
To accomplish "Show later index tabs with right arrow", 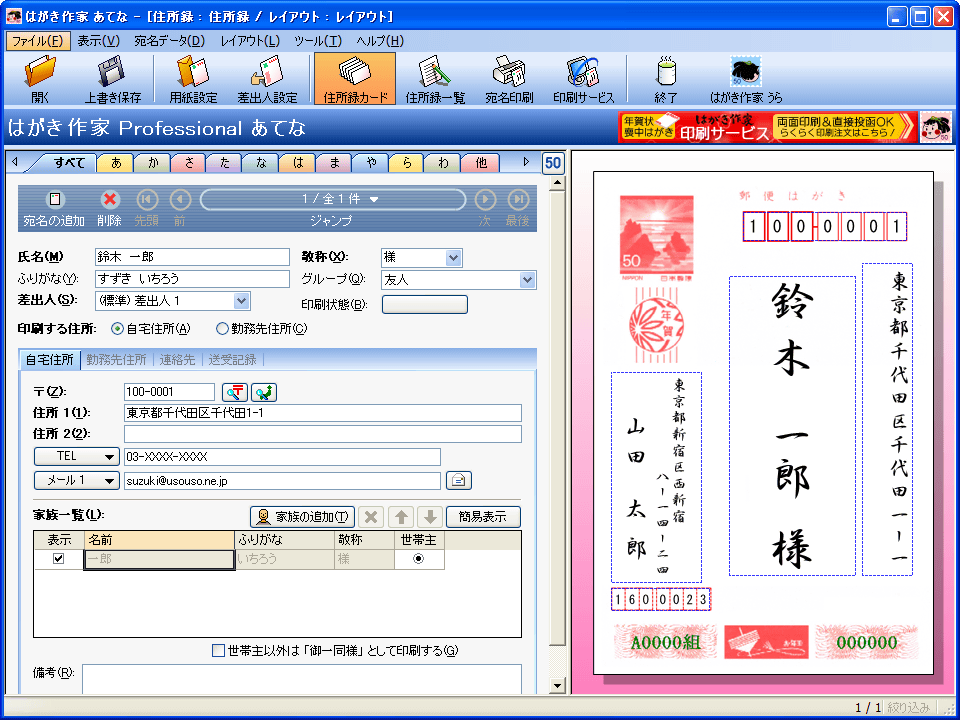I will (525, 162).
